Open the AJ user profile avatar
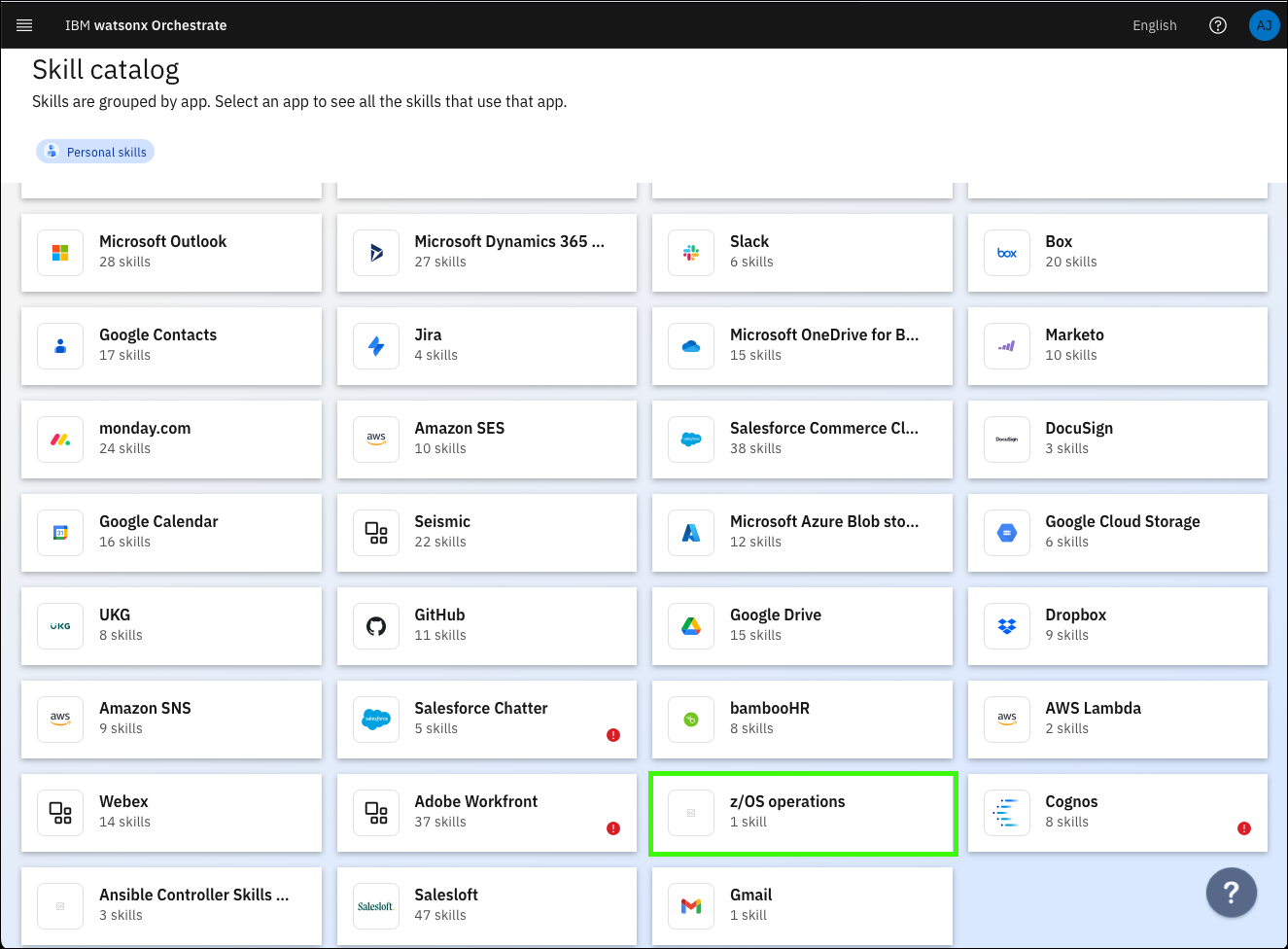Screen dimensions: 1288x949 click(1264, 25)
